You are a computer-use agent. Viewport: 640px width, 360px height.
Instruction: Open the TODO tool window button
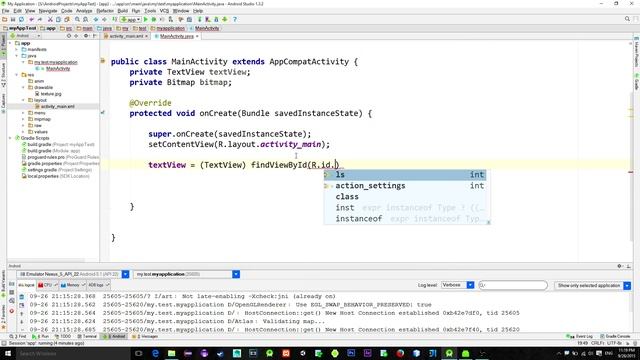click(x=63, y=336)
